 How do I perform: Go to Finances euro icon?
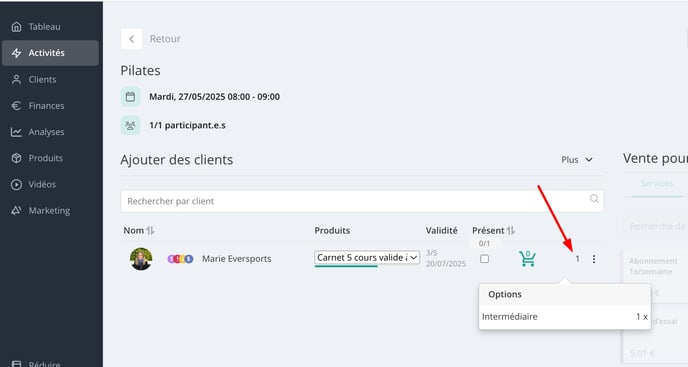click(16, 106)
